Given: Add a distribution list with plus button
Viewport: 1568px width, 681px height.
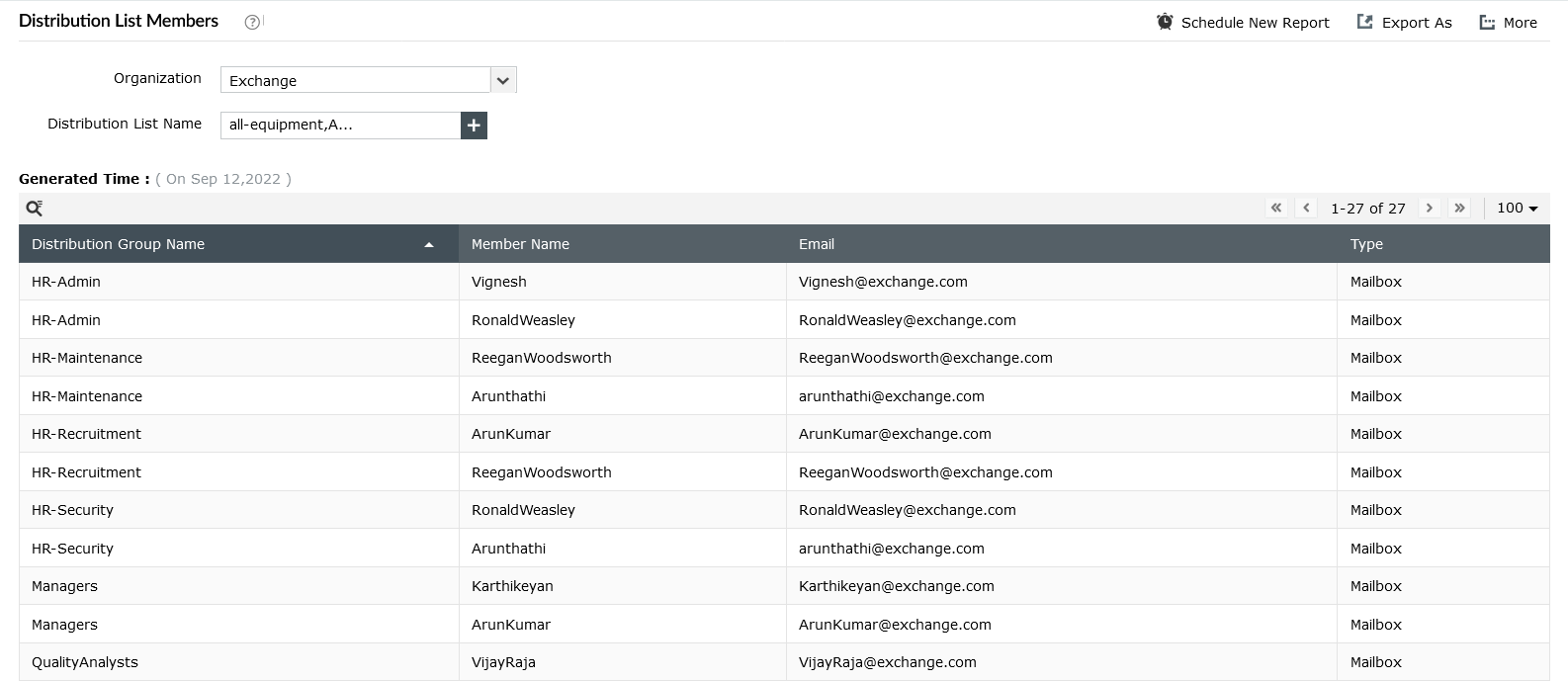Looking at the screenshot, I should click(x=474, y=126).
